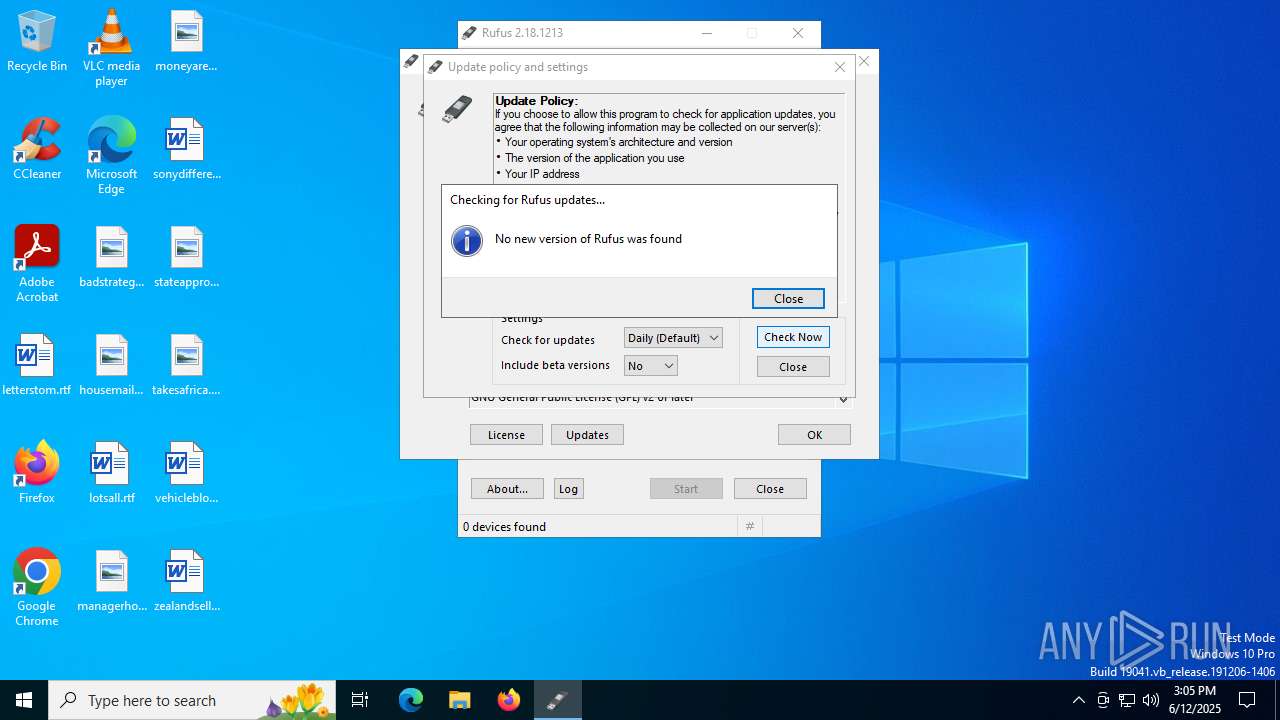Select the lotsall.rtf file

[111, 474]
